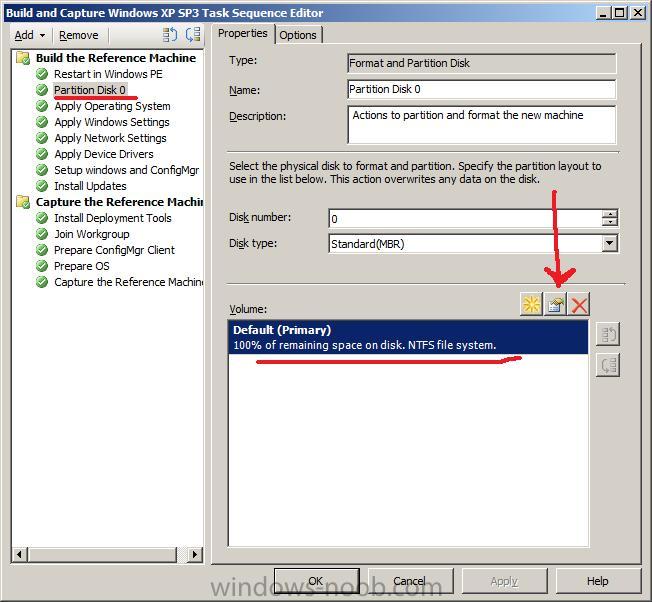Viewport: 652px width, 602px height.
Task: Open the Disk type dropdown
Action: coord(610,244)
